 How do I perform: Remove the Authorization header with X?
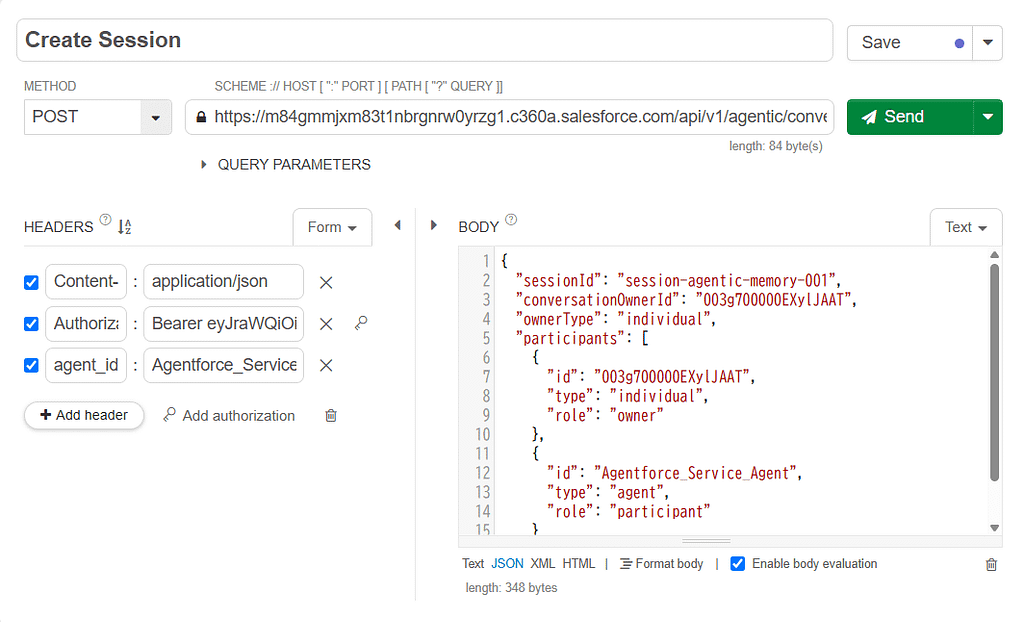tap(326, 324)
